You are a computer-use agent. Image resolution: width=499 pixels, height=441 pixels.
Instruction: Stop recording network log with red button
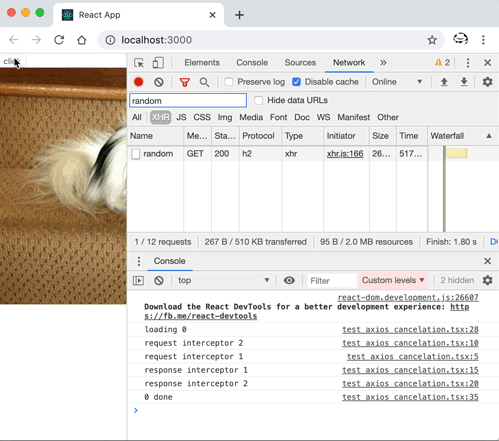pyautogui.click(x=139, y=82)
